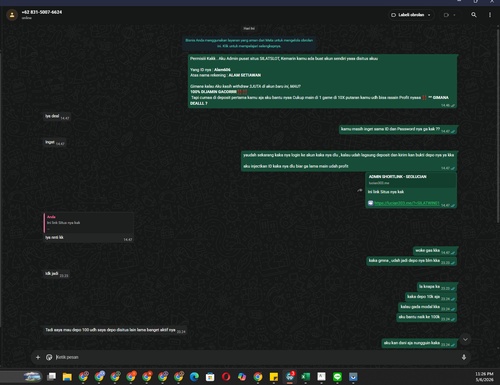Screen dimensions: 500x385
Task: Open Copilot from the taskbar
Action: click(242, 377)
